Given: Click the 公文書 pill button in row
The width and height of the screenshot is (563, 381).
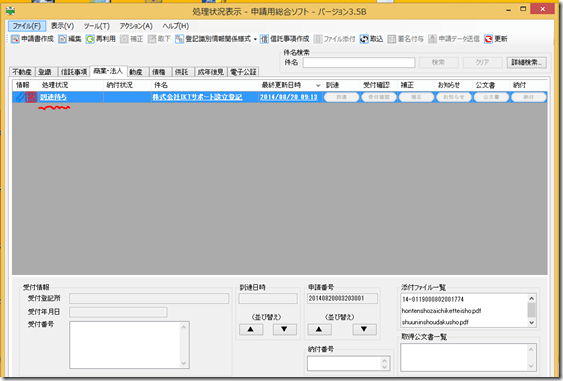Looking at the screenshot, I should tap(491, 97).
